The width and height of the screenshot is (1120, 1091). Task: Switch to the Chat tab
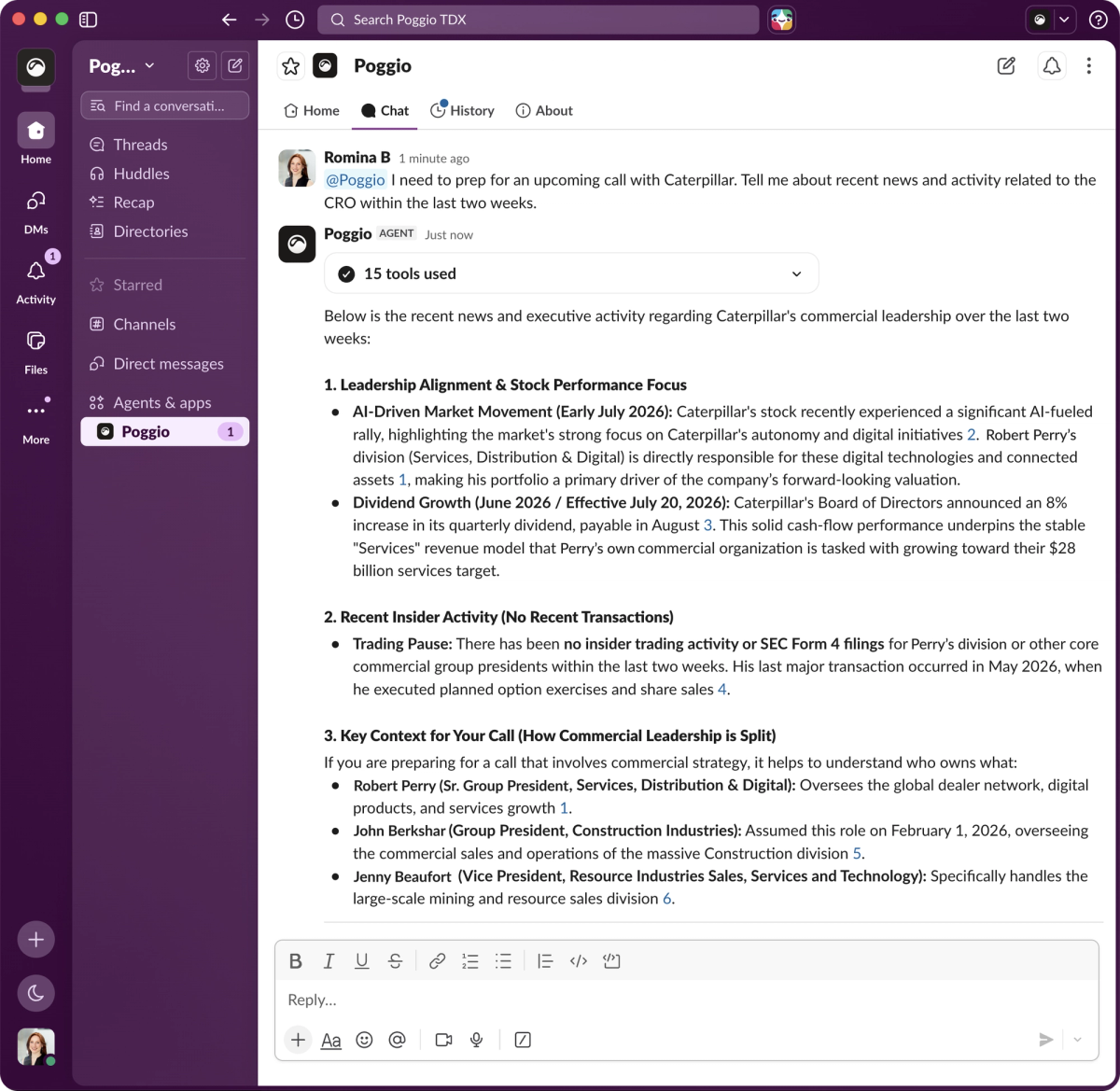(385, 110)
